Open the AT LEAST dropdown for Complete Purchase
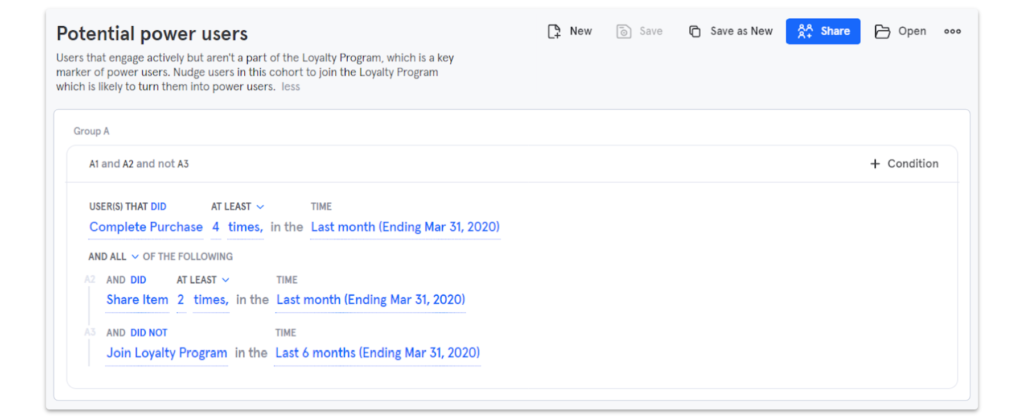Screen dimensions: 1024x418 pos(238,206)
